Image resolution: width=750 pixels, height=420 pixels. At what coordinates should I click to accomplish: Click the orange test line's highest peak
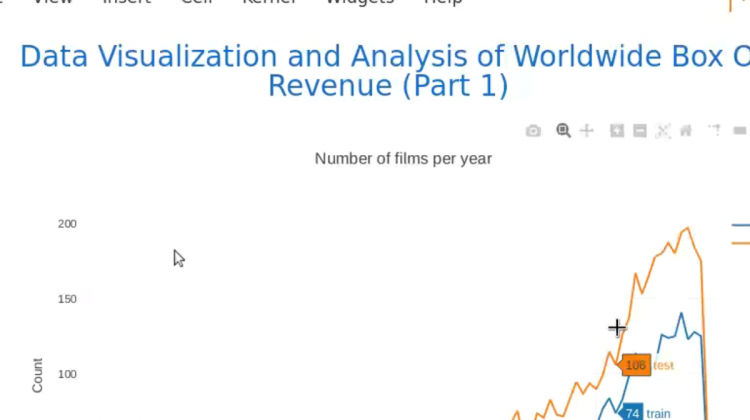[688, 228]
